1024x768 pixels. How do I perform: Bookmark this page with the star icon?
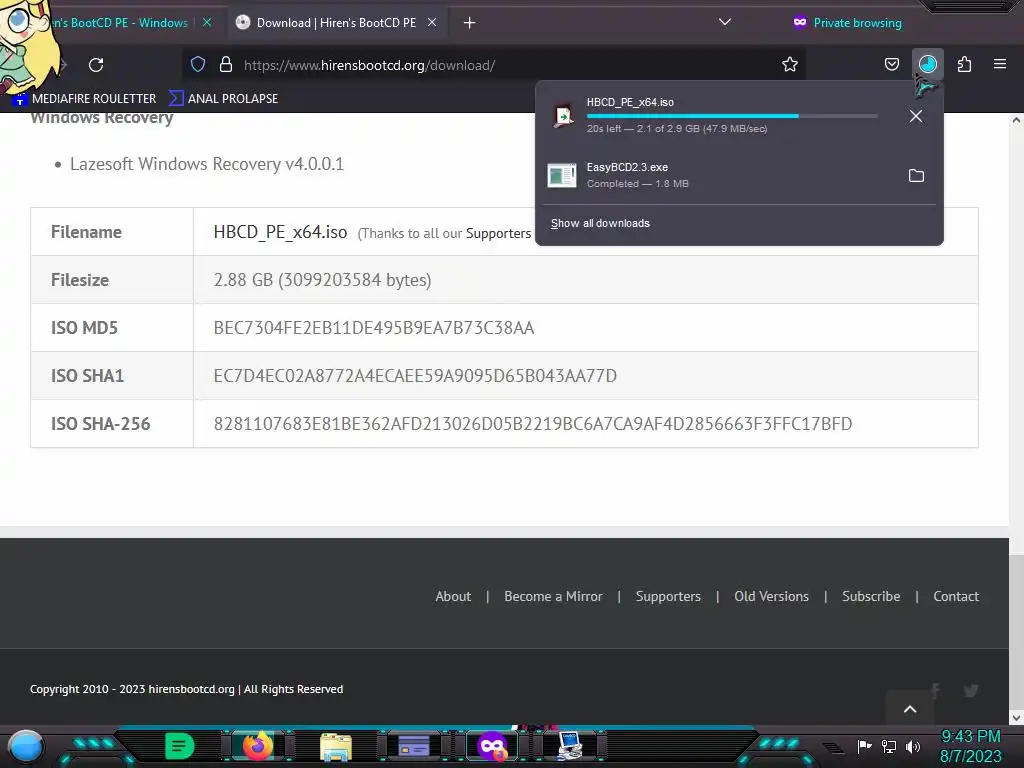coord(790,65)
